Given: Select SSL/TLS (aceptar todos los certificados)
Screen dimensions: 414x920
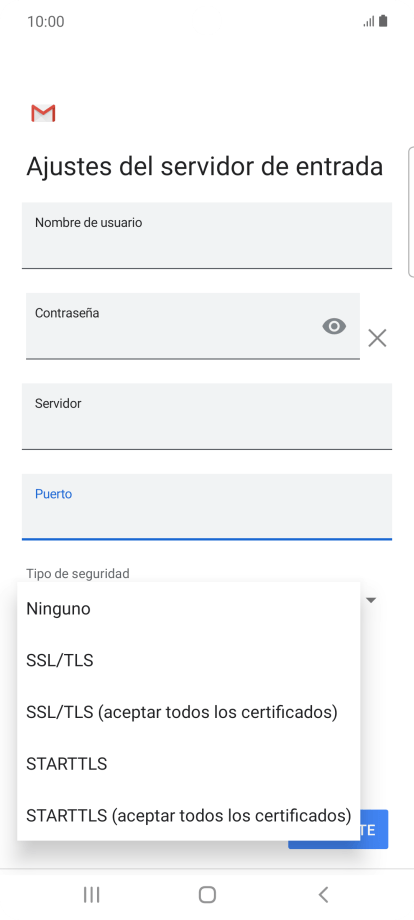Looking at the screenshot, I should coord(189,712).
